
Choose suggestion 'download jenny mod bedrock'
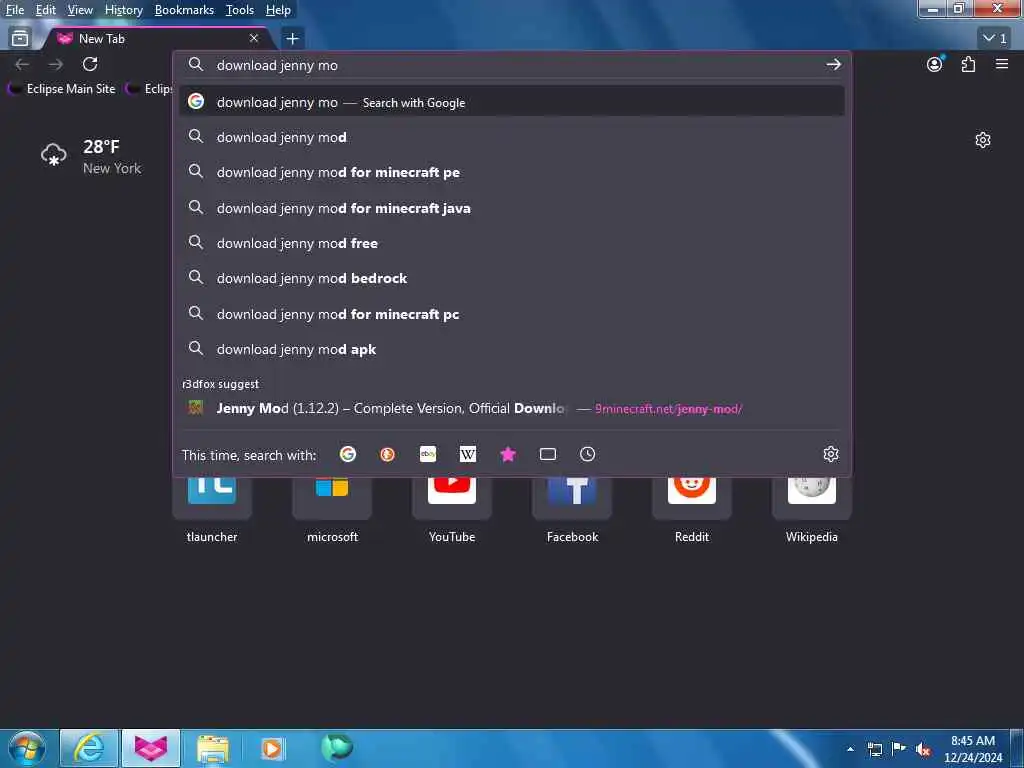click(512, 278)
